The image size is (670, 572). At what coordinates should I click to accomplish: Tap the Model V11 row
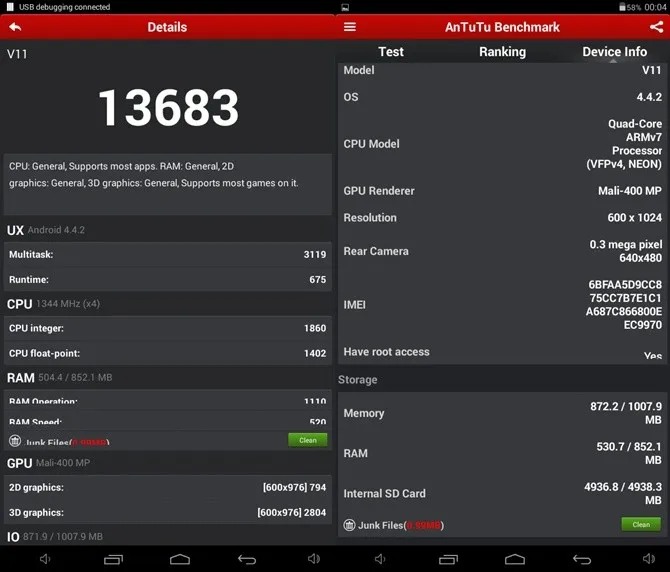(502, 70)
